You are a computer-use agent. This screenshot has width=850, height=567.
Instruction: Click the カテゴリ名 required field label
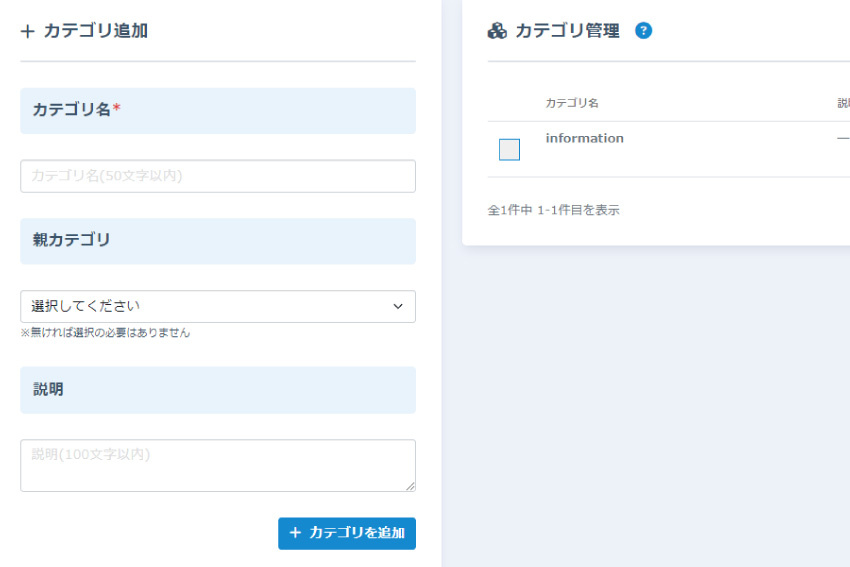pos(76,109)
